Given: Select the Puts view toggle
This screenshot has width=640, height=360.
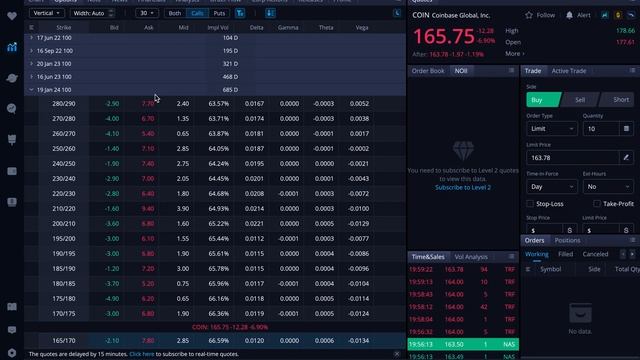Looking at the screenshot, I should click(219, 13).
